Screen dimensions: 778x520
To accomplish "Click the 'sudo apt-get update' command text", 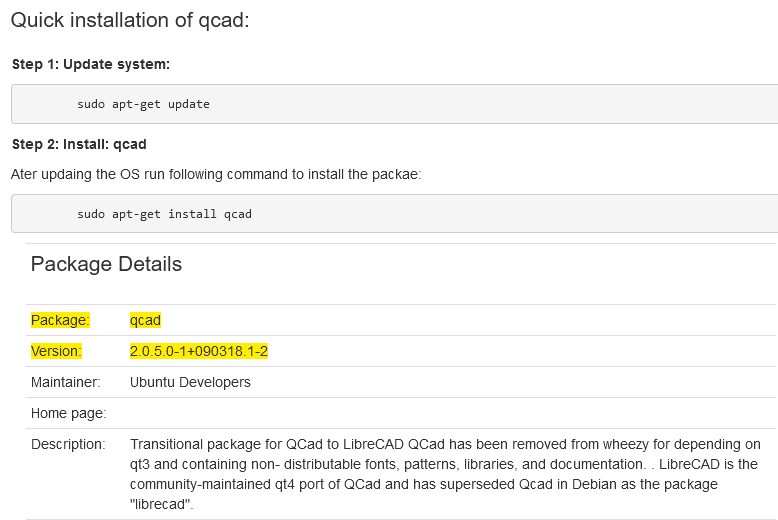I will (x=143, y=104).
